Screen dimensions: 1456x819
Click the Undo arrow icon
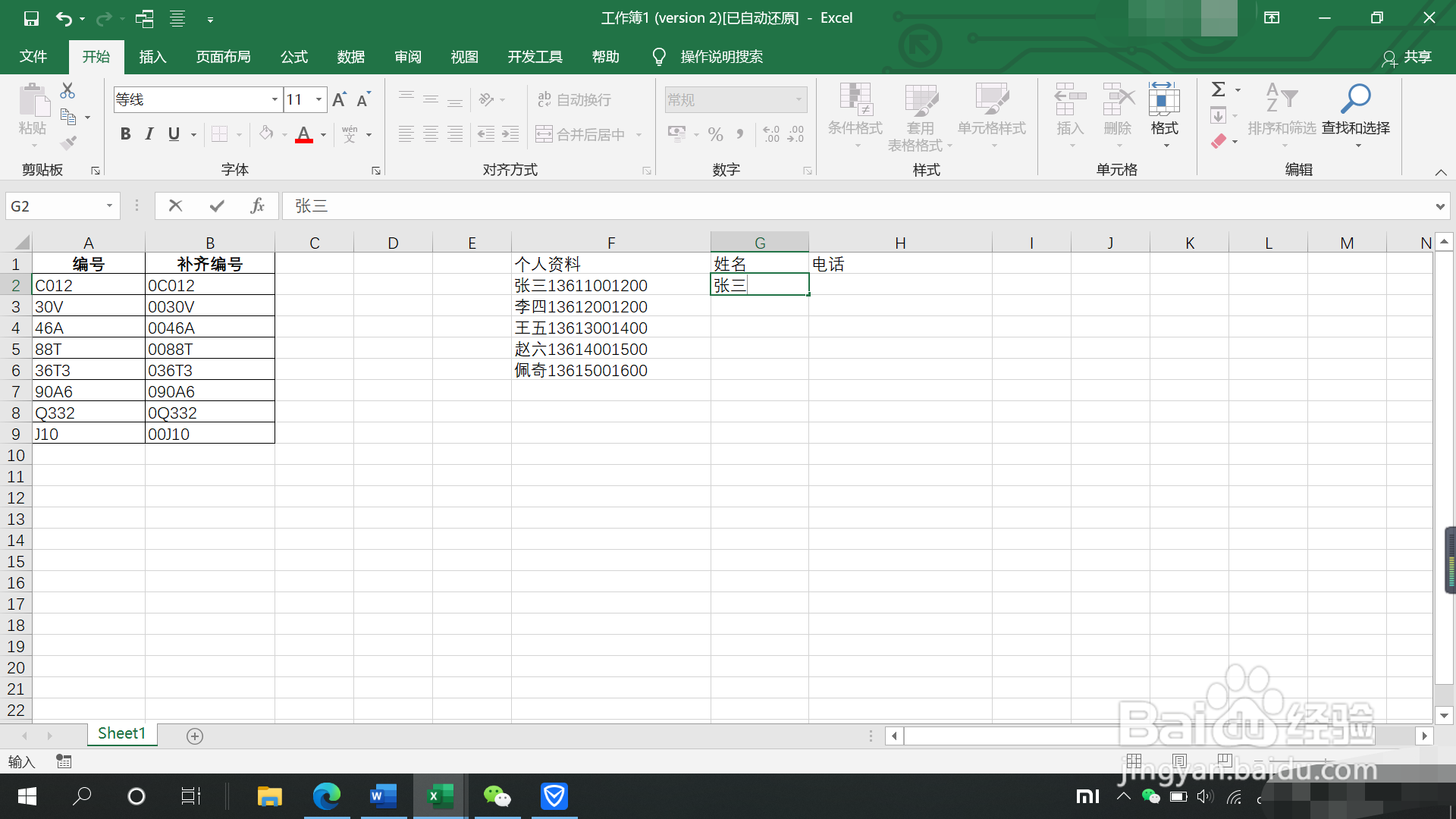tap(64, 18)
